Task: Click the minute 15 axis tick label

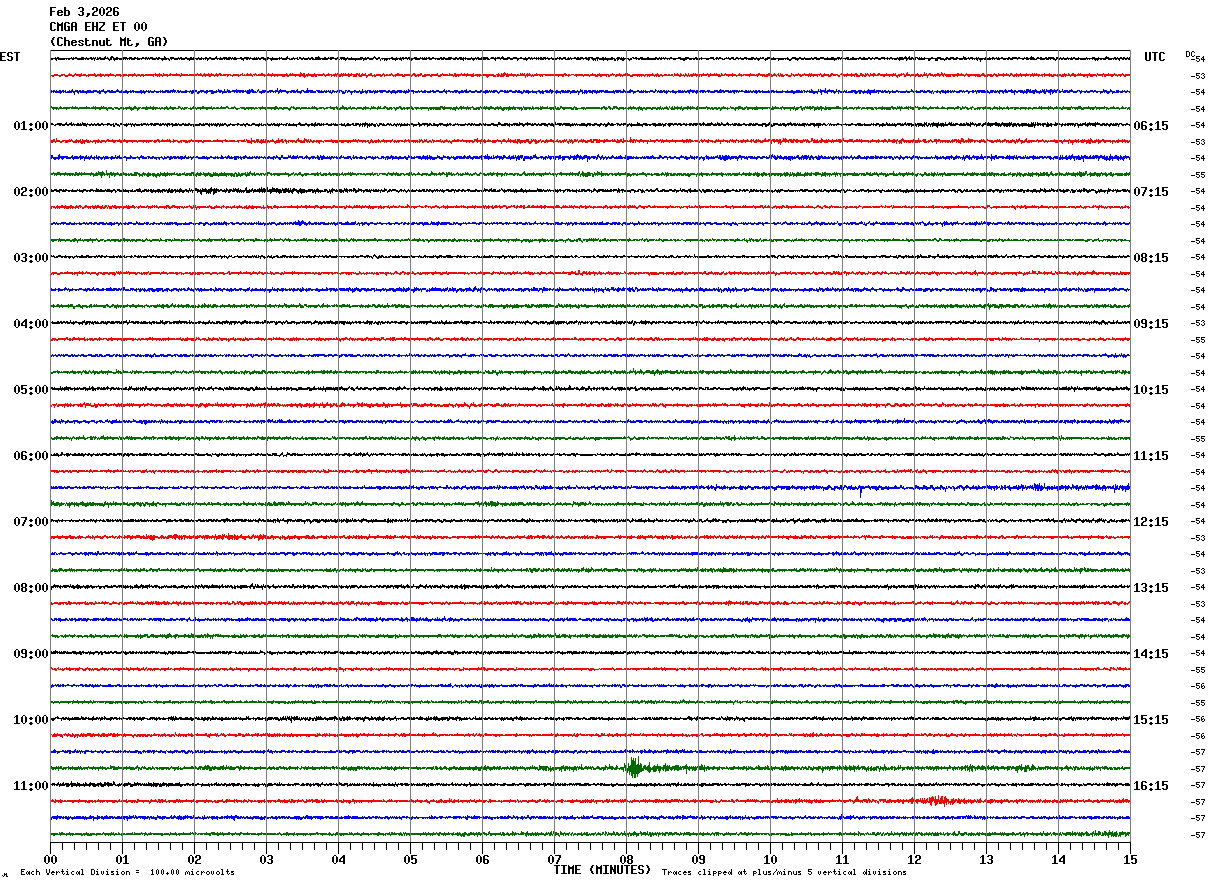Action: click(x=1130, y=859)
